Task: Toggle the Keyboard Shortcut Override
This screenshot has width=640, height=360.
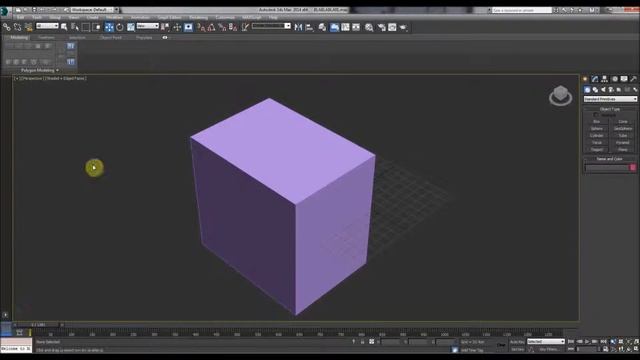Action: click(188, 27)
